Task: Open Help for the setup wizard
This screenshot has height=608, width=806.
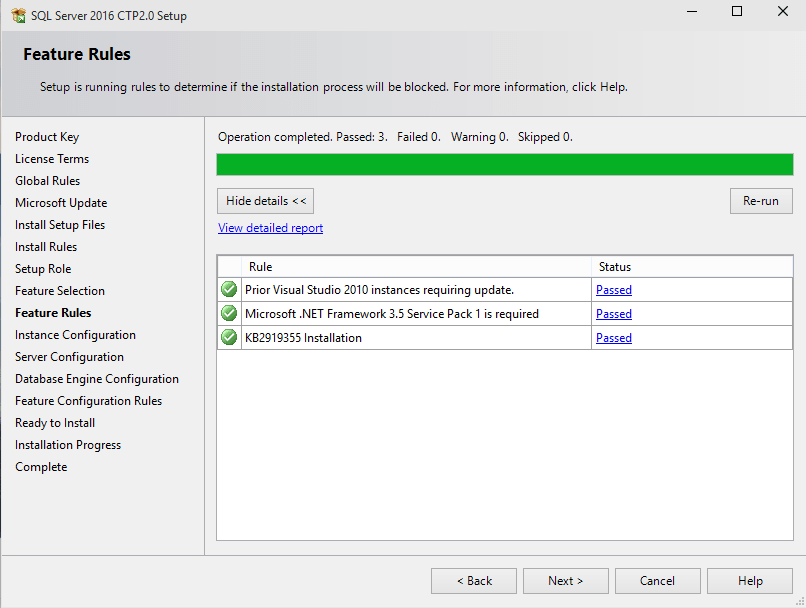Action: 750,581
